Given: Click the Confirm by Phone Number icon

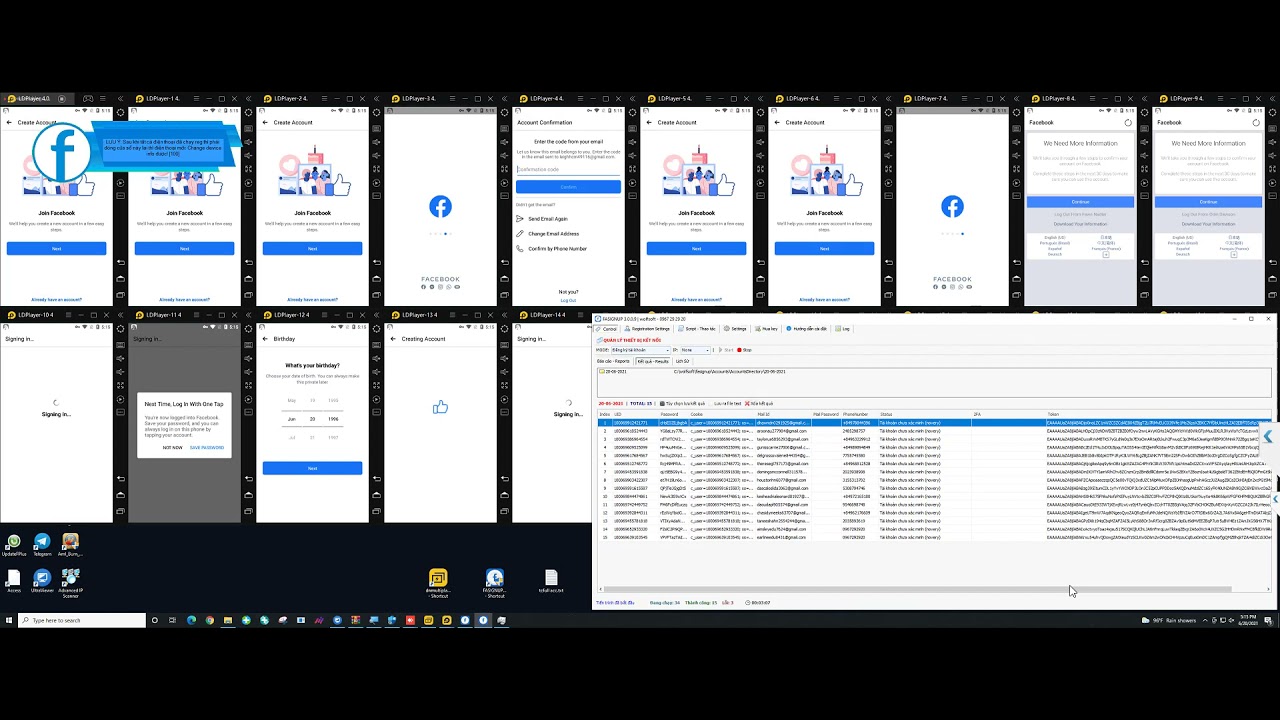Looking at the screenshot, I should [x=520, y=248].
